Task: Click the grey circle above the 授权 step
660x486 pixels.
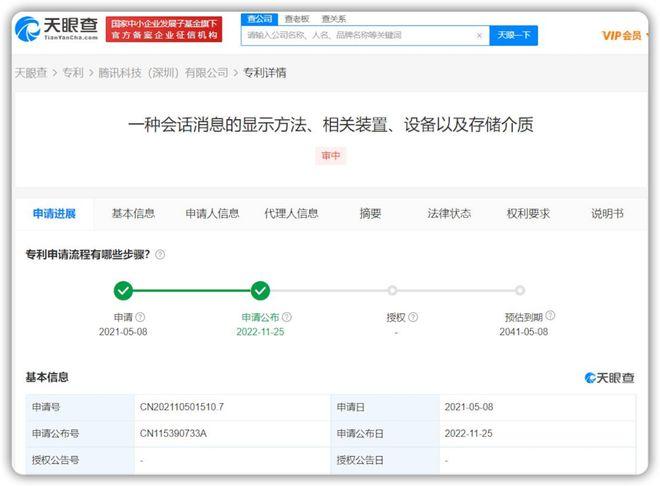Action: coord(392,290)
